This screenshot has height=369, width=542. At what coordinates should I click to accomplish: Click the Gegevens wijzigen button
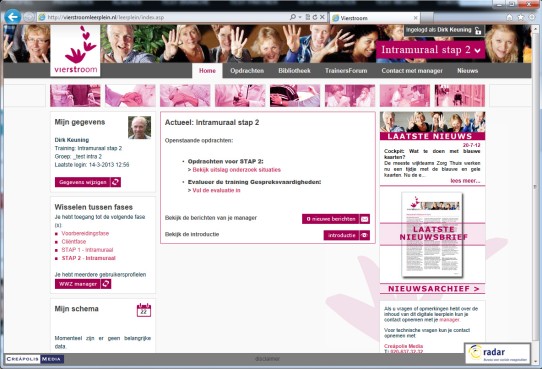[x=88, y=182]
